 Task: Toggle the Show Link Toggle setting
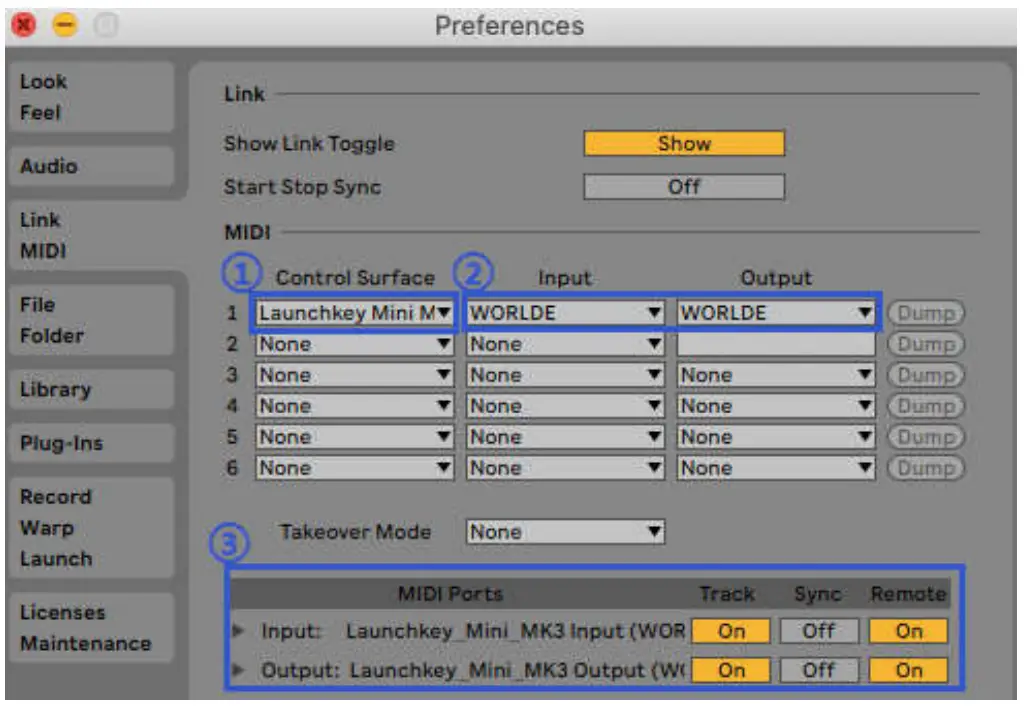684,143
